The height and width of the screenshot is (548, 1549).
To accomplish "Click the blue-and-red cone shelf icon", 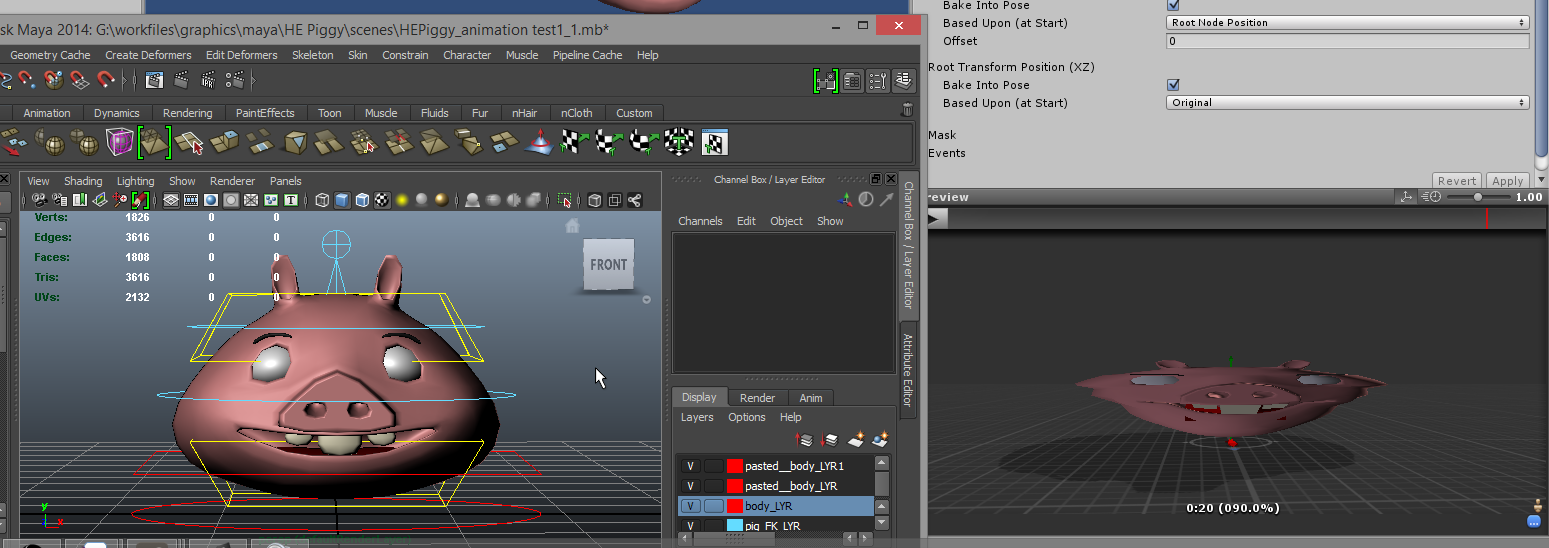I will [540, 143].
